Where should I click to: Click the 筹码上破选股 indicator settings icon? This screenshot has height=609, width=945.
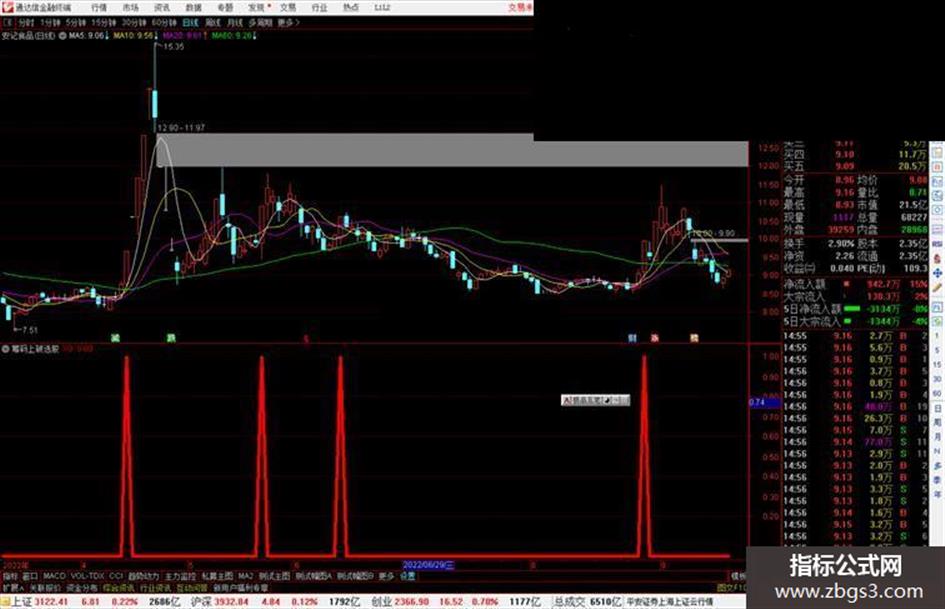click(x=6, y=349)
